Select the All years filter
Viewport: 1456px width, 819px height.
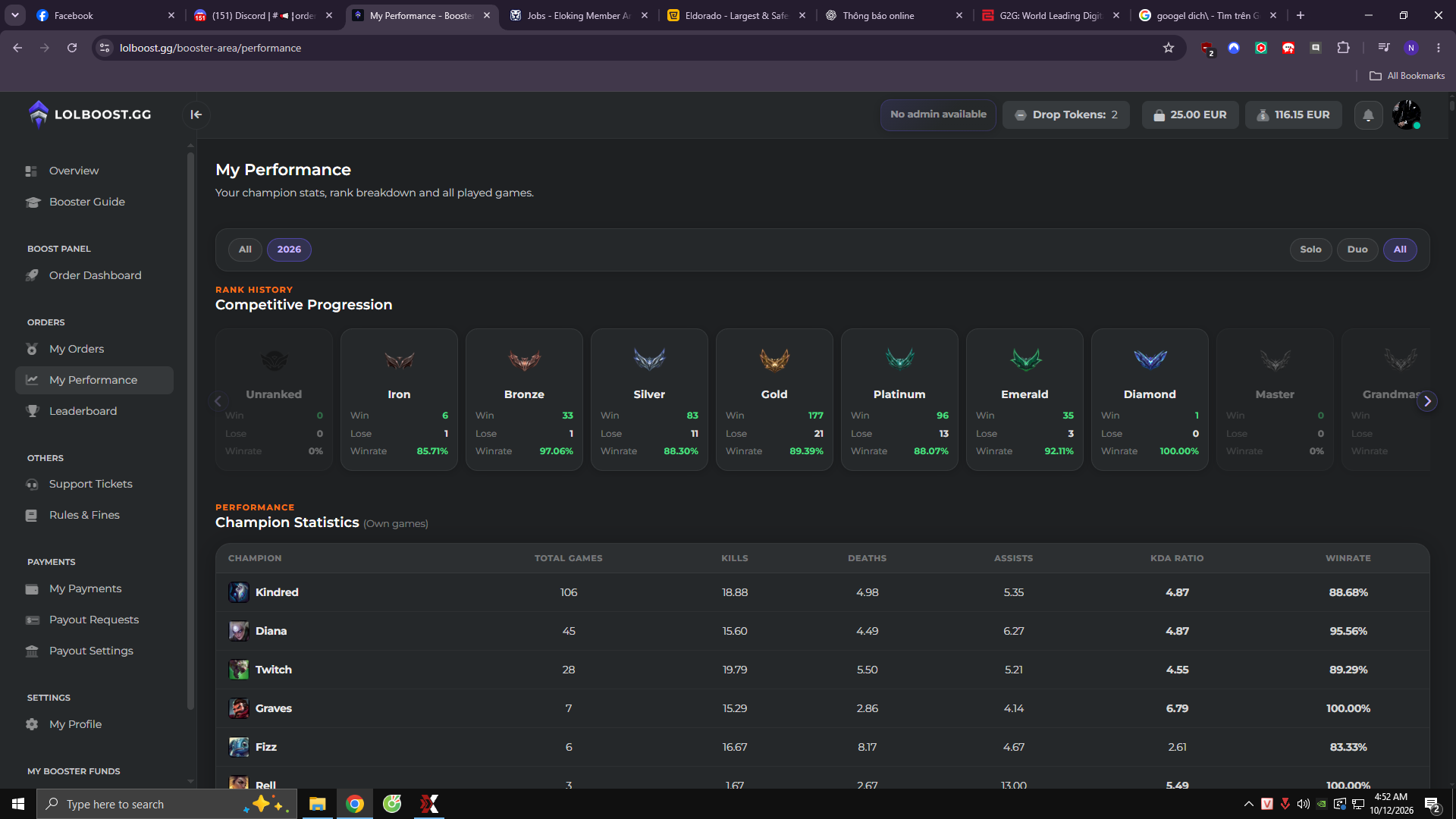click(x=245, y=249)
